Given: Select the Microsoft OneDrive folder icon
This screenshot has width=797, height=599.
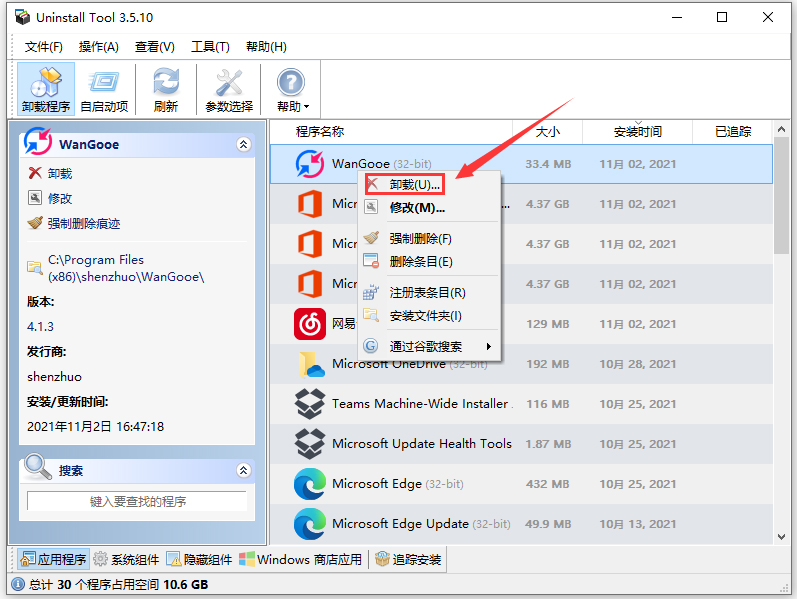Looking at the screenshot, I should [309, 364].
